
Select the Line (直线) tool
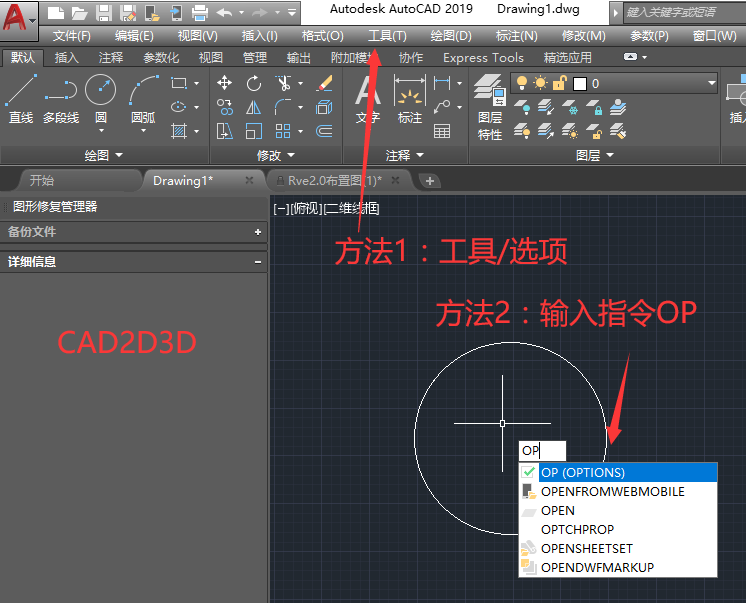click(20, 99)
